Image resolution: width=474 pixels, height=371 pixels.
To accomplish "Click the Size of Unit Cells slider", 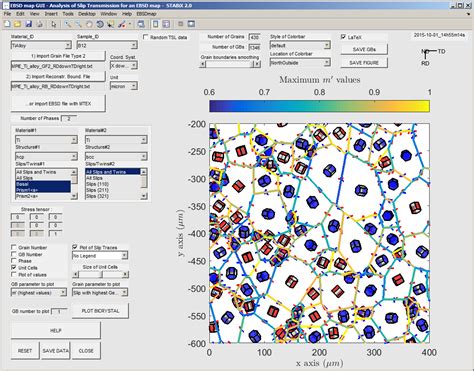I will click(100, 274).
